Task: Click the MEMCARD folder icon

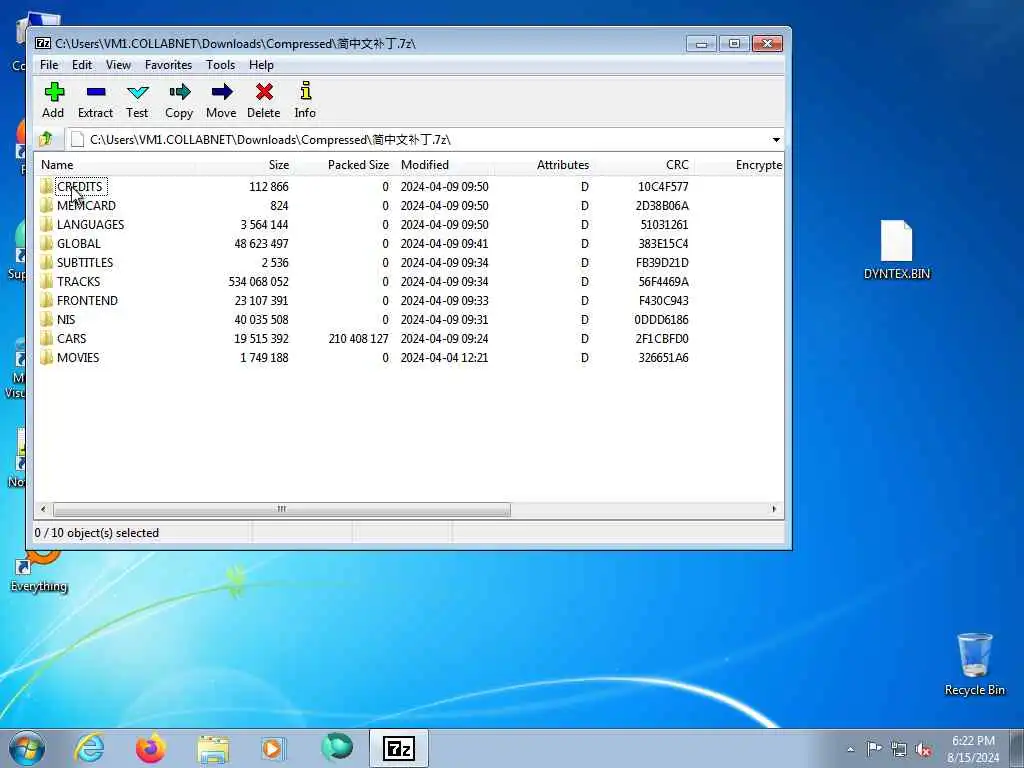Action: pyautogui.click(x=46, y=205)
